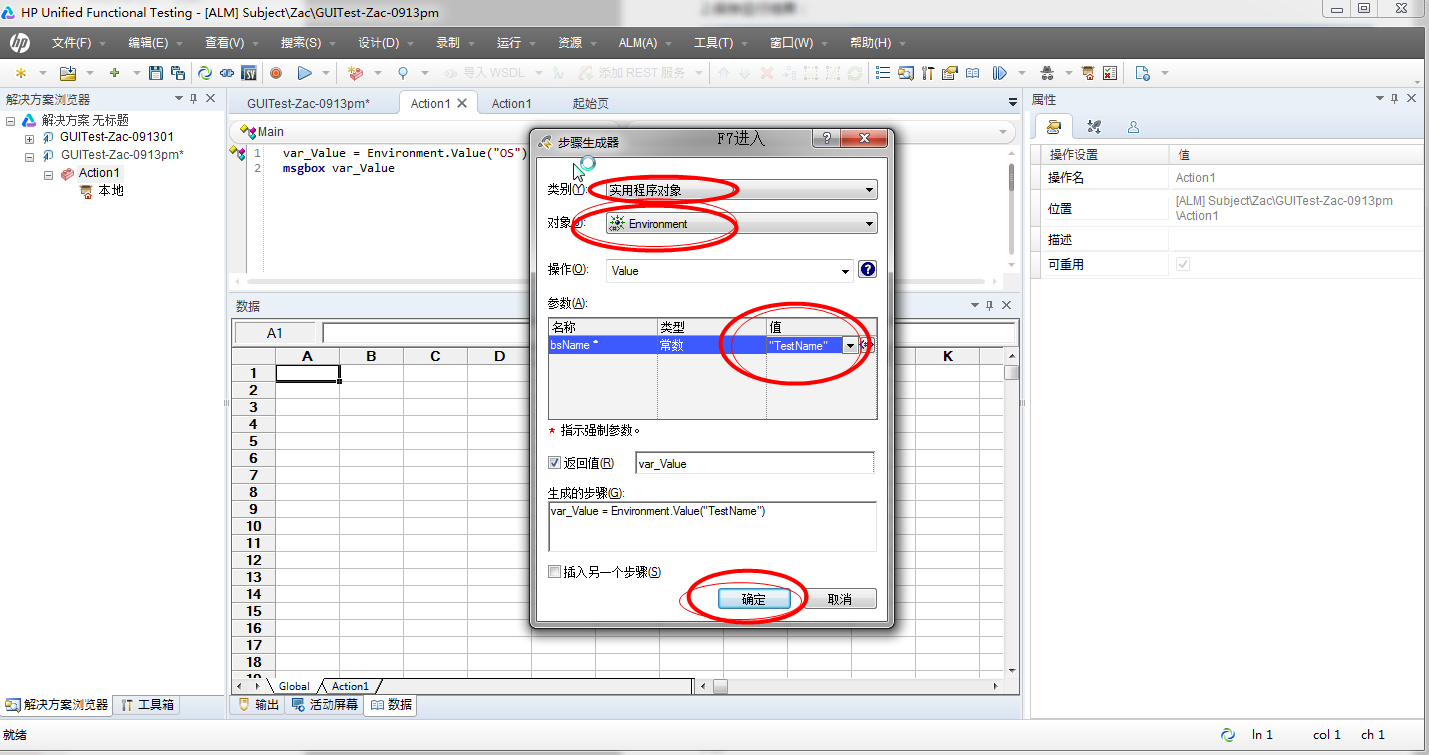Click the parameterize icon beside the "TestName" value
Screen dimensions: 1429x755
(866, 345)
